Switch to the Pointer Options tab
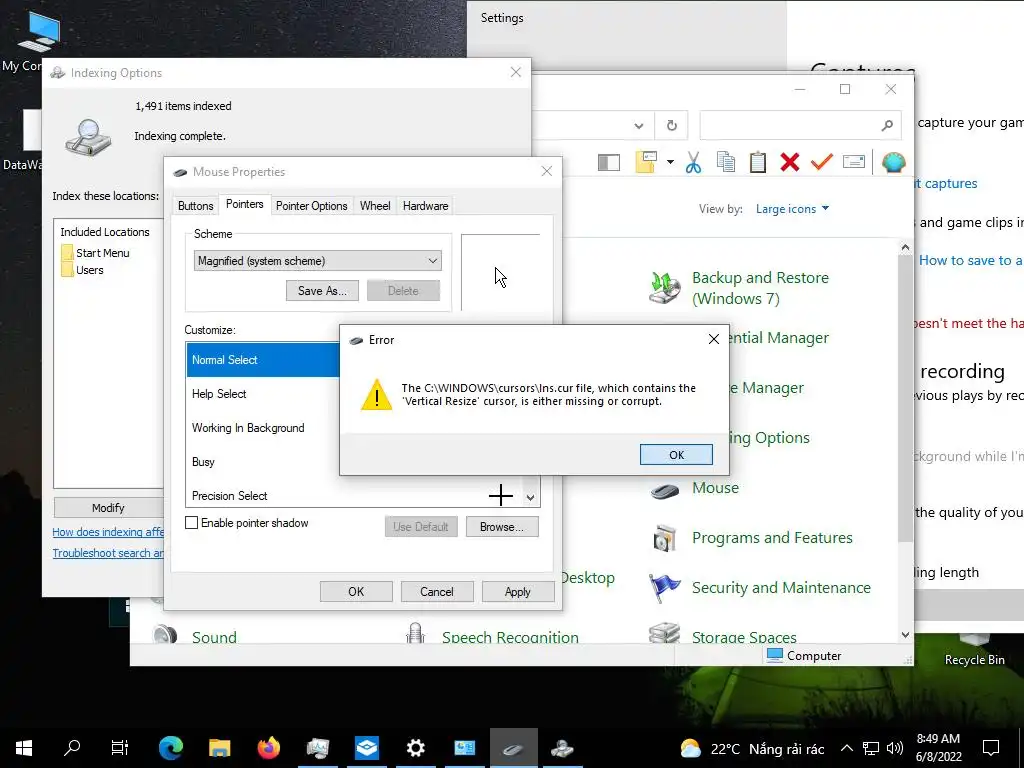The width and height of the screenshot is (1024, 768). 312,206
